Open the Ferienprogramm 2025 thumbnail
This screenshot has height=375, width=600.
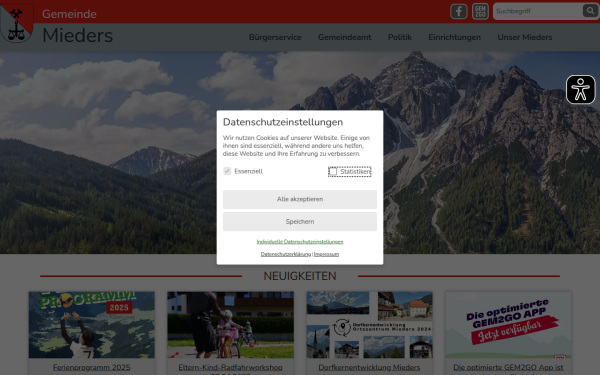pos(92,325)
